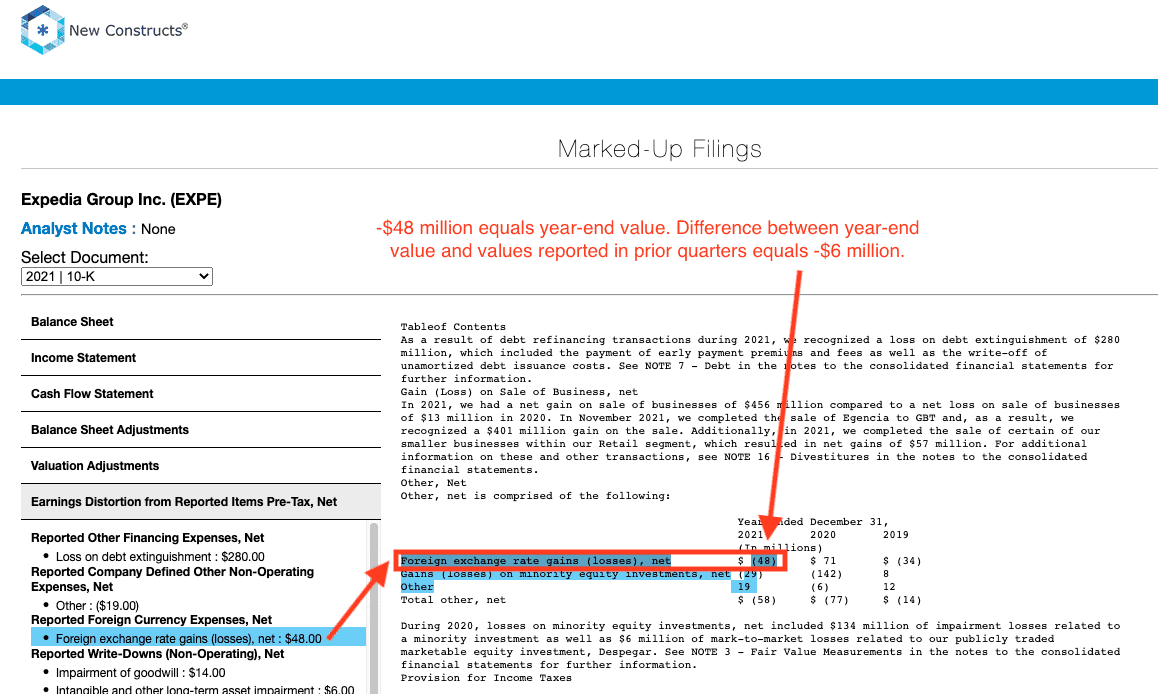This screenshot has width=1158, height=694.
Task: Click the $ (14) total value for 2019
Action: (902, 599)
